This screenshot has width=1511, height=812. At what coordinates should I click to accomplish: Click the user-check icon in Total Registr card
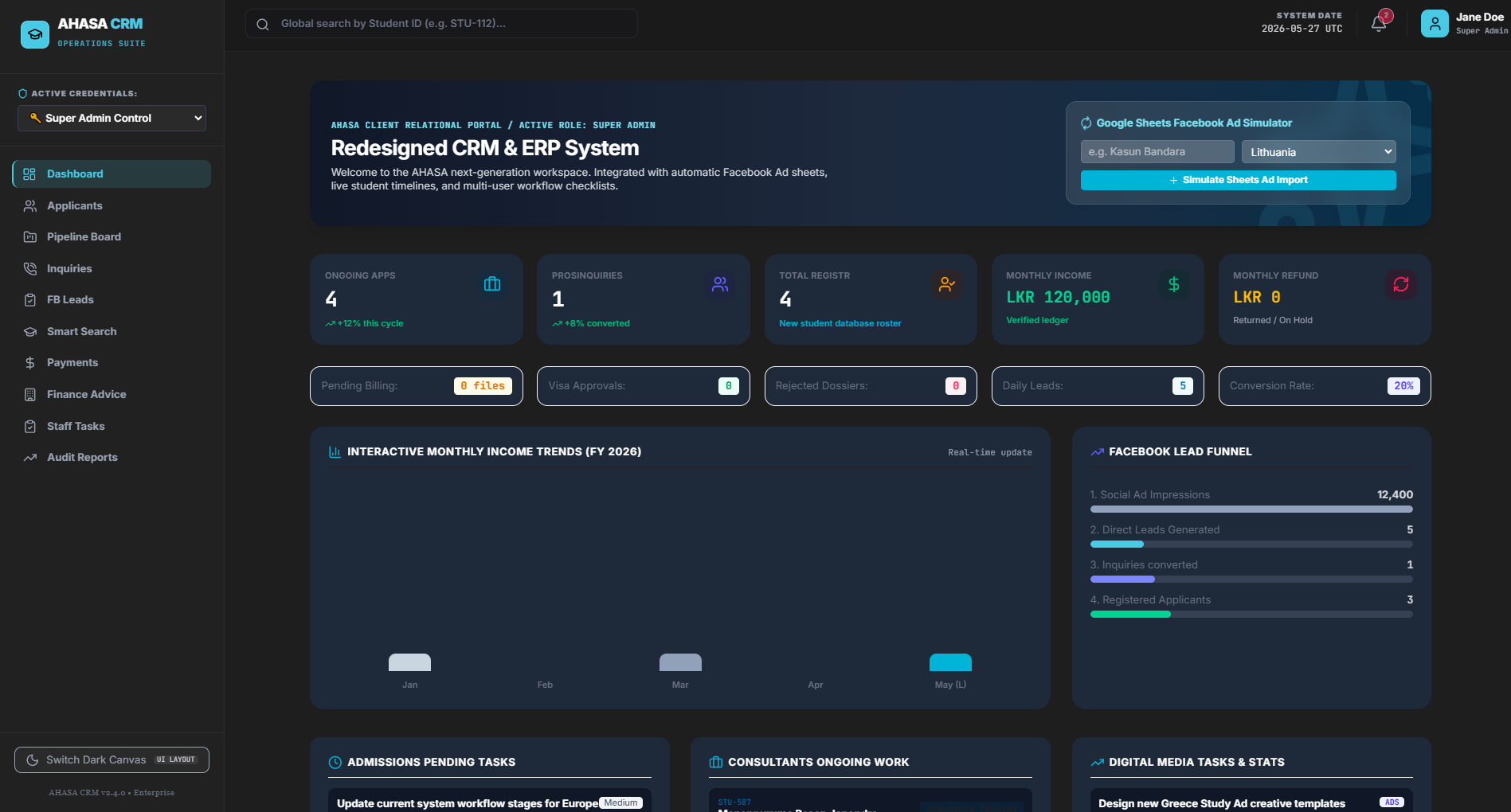(x=947, y=284)
